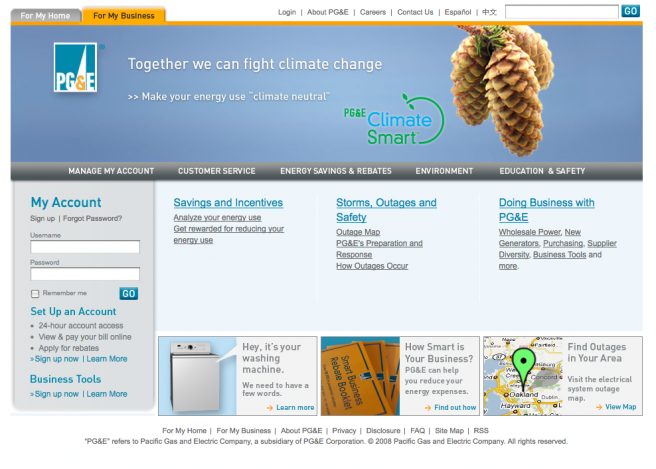
Task: Select the For My Business tab
Action: tap(124, 16)
